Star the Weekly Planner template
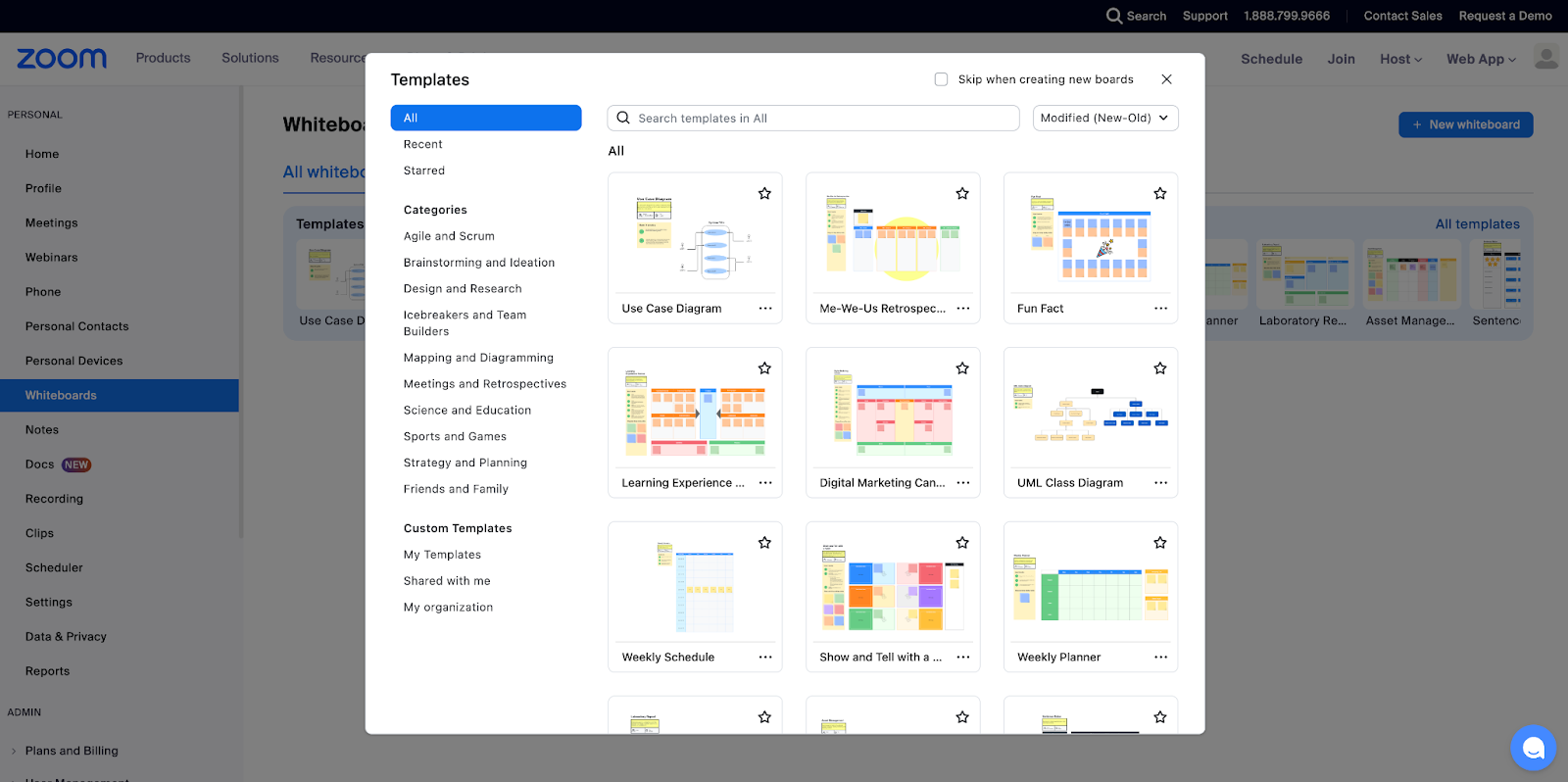1568x782 pixels. (x=1160, y=543)
